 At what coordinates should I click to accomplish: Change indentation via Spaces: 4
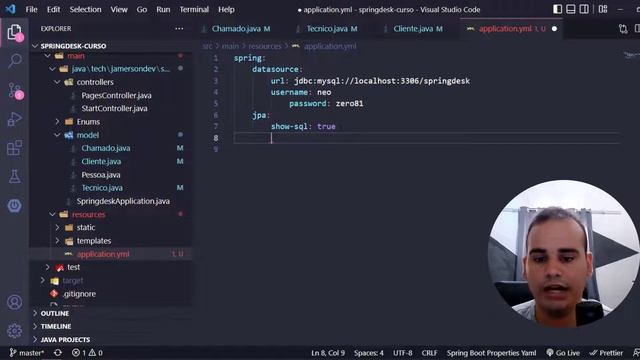pos(369,353)
